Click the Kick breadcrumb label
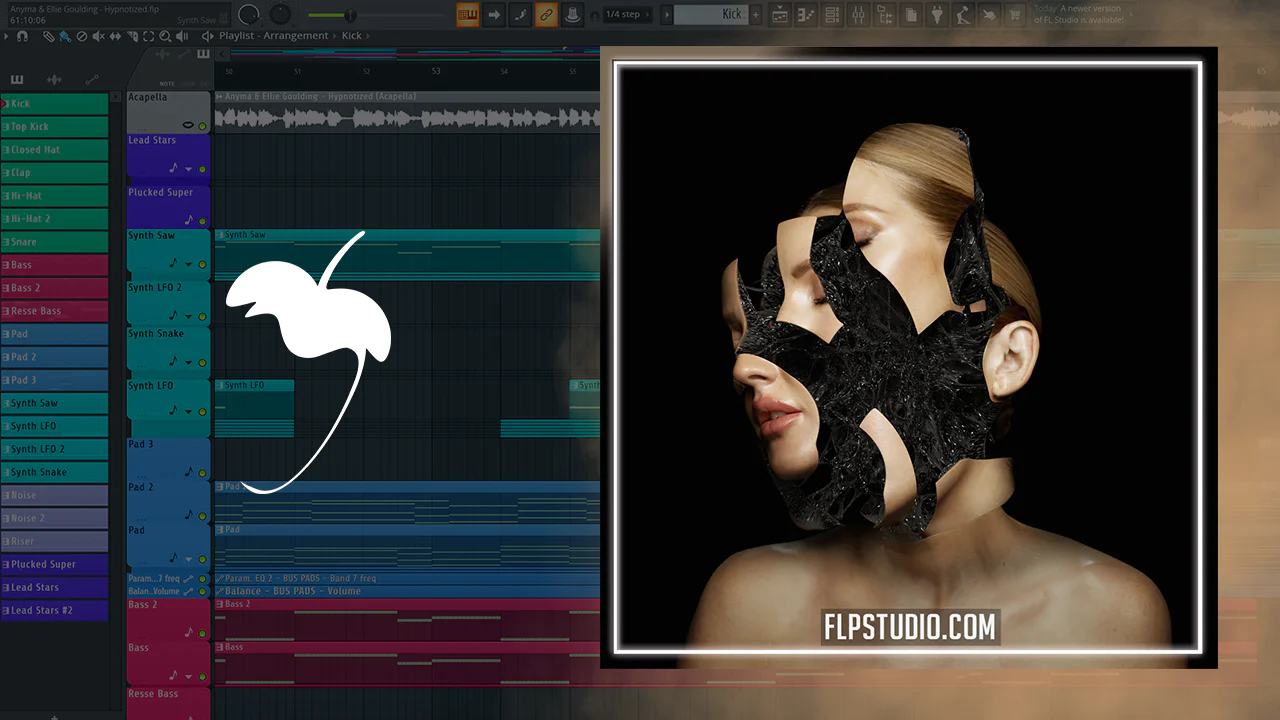The width and height of the screenshot is (1280, 720). coord(351,36)
